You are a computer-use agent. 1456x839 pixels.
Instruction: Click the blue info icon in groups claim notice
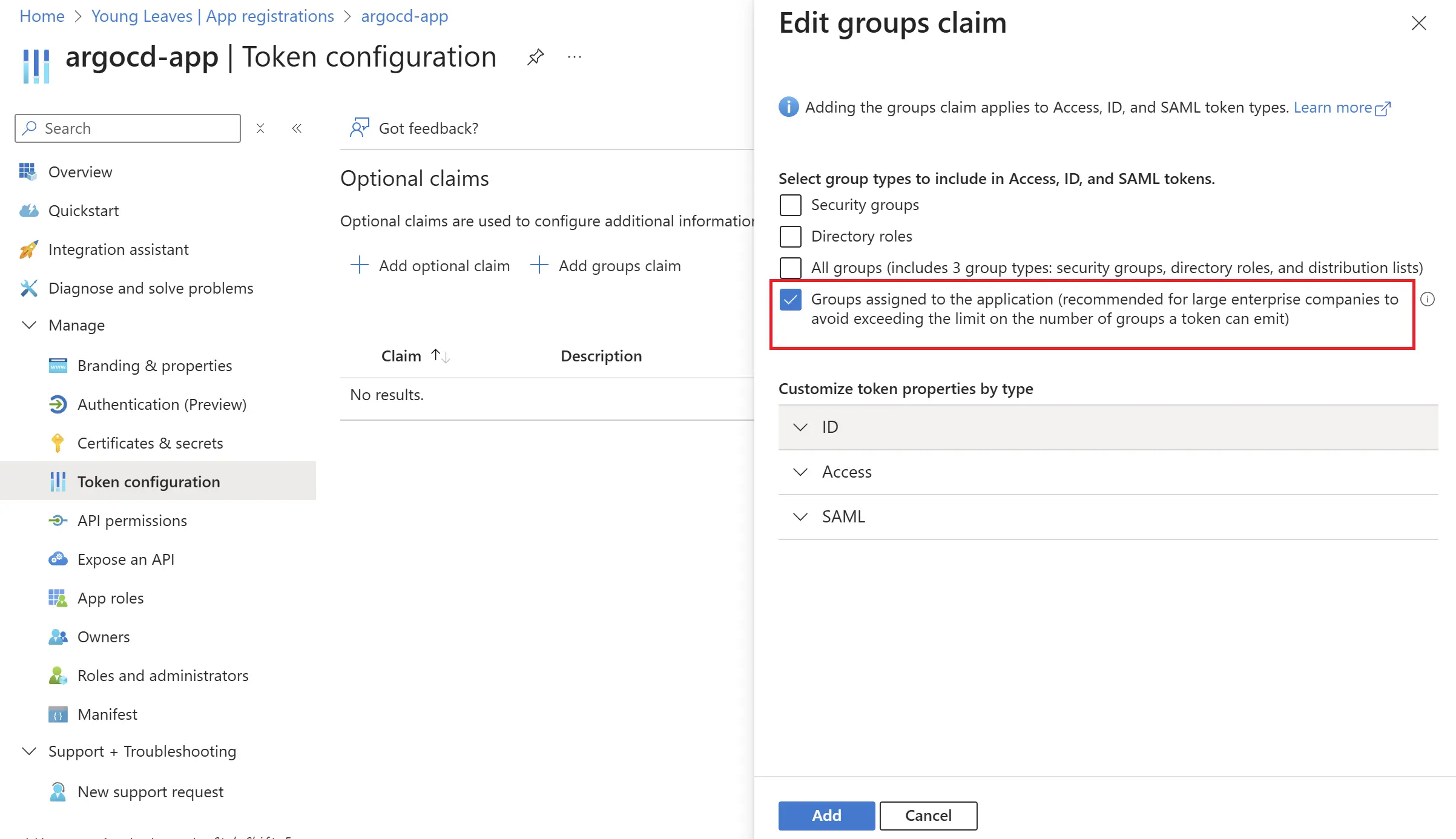[789, 107]
